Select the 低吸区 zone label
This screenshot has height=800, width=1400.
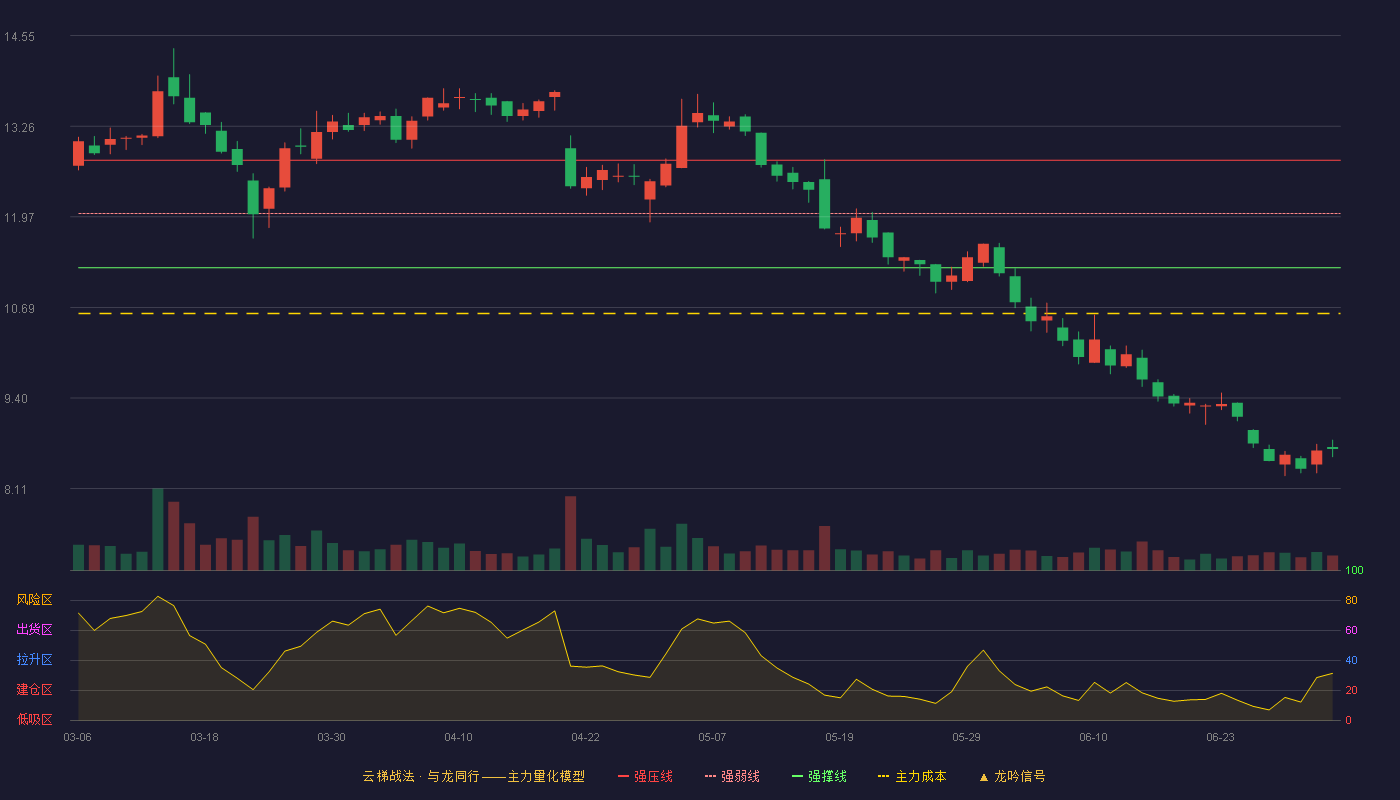(34, 719)
